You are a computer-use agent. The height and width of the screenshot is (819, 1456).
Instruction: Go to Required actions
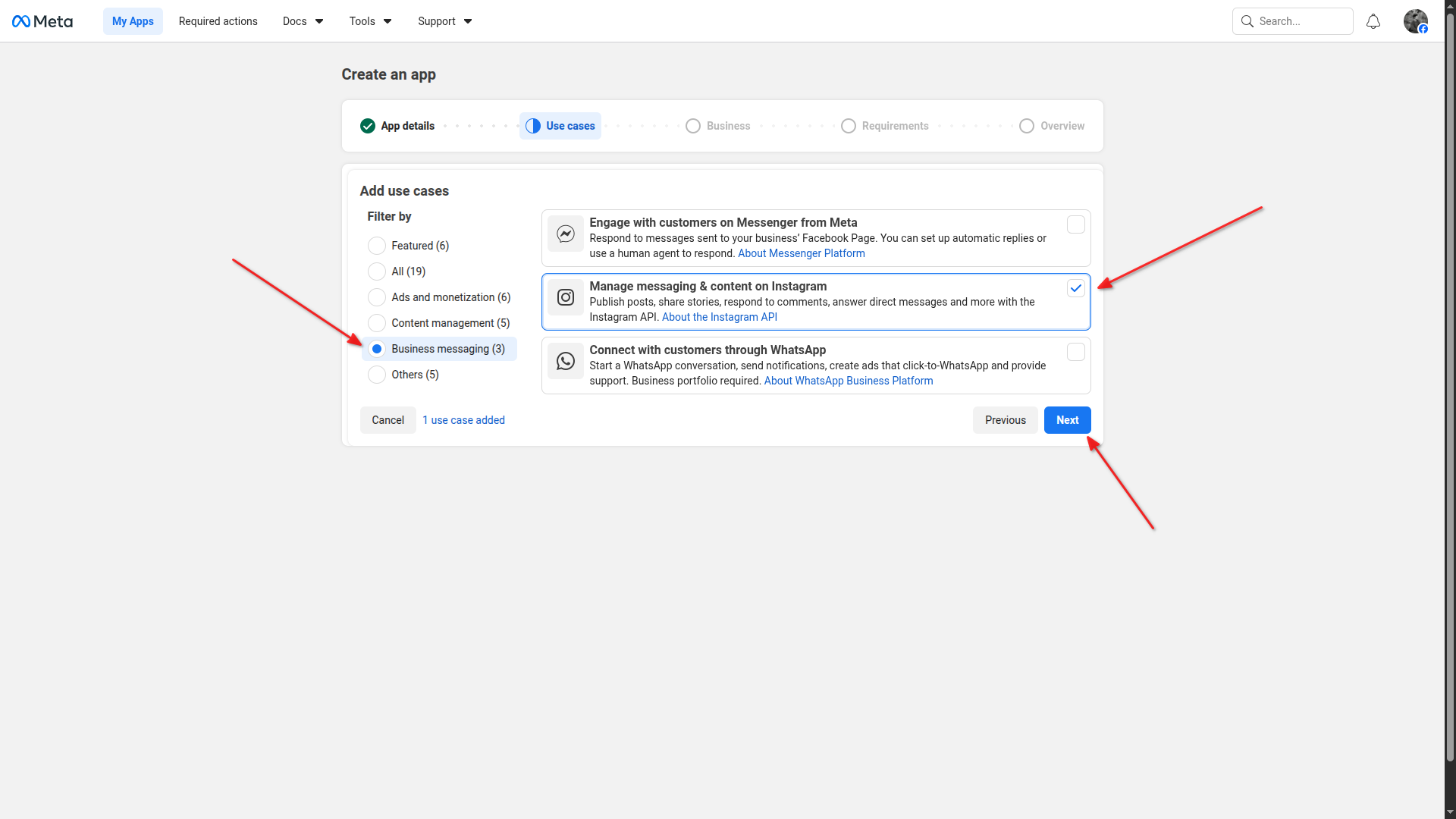[218, 21]
